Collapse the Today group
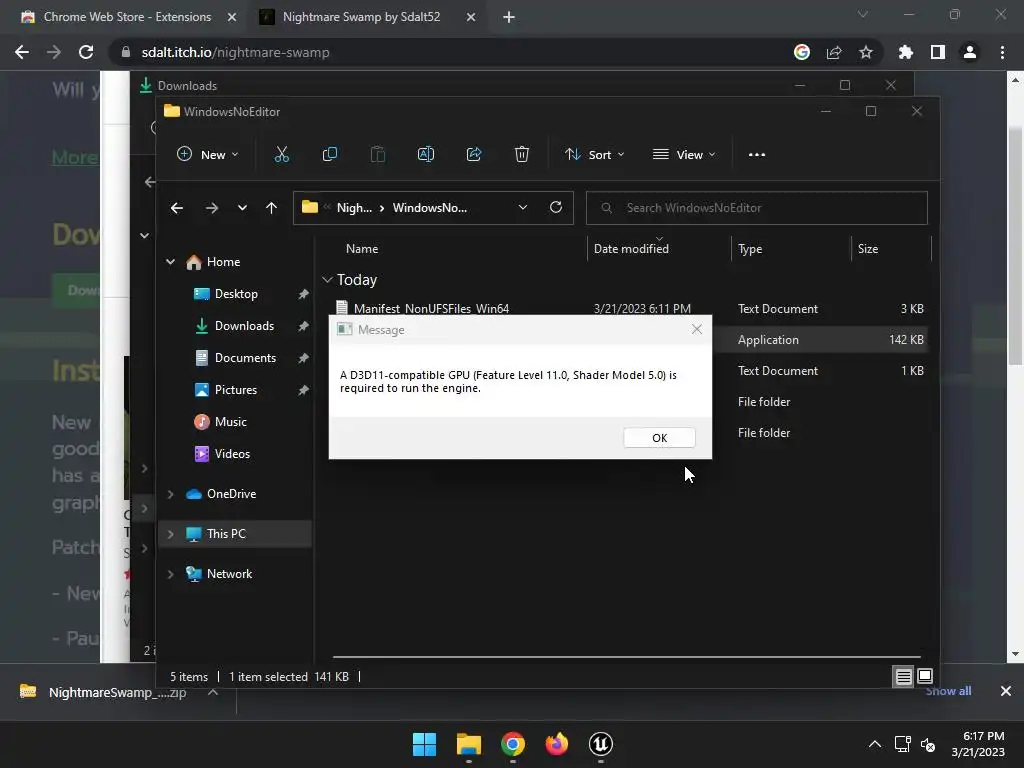Screen dimensions: 1024x768 (327, 280)
